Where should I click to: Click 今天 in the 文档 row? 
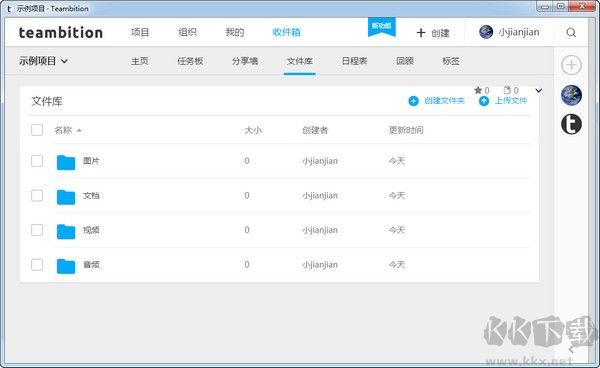[x=397, y=195]
